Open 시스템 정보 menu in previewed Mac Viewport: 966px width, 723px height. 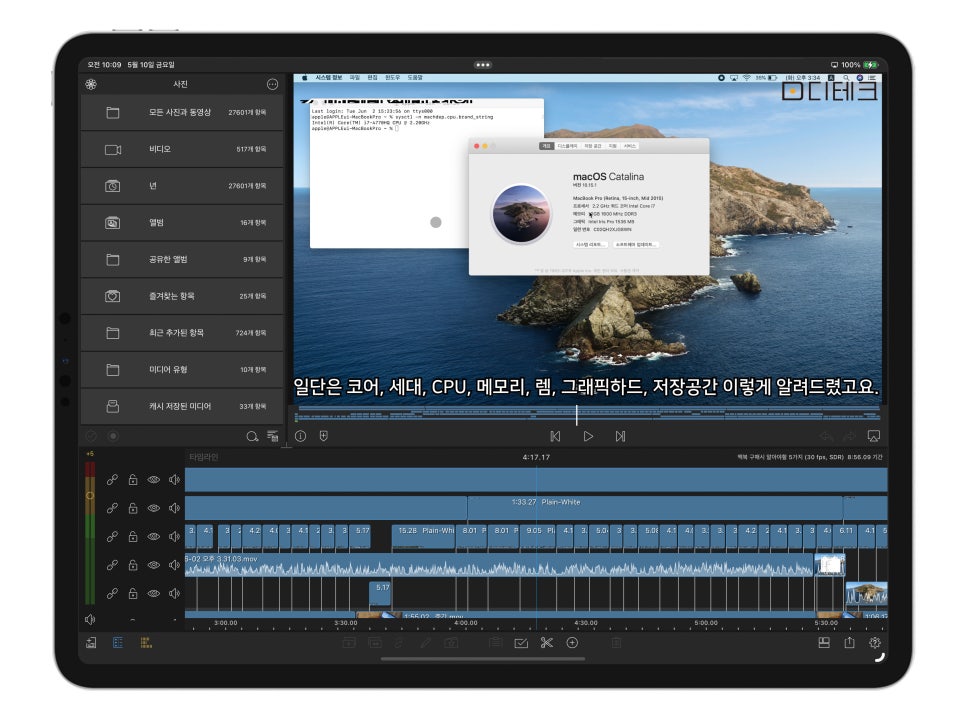tap(328, 78)
